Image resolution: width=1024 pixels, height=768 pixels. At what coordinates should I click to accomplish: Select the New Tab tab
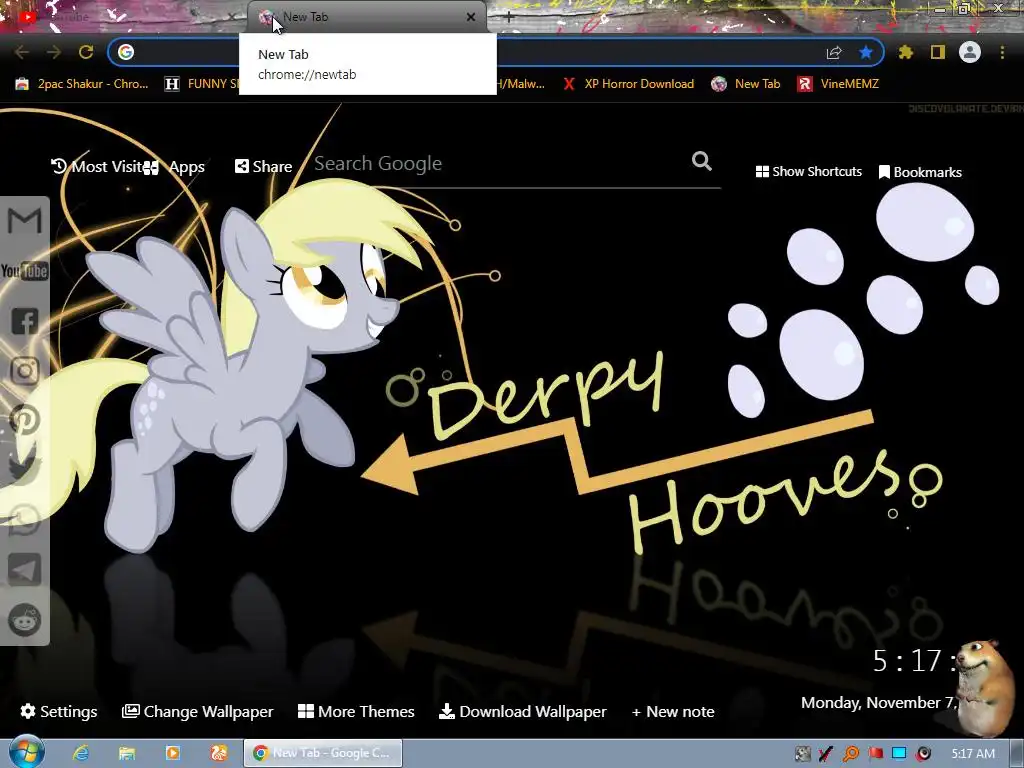pyautogui.click(x=367, y=17)
